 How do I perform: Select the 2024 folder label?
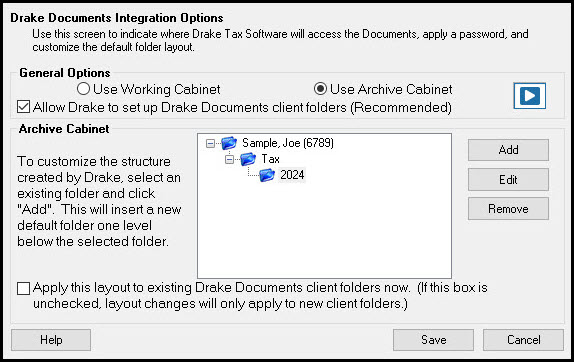click(x=292, y=175)
